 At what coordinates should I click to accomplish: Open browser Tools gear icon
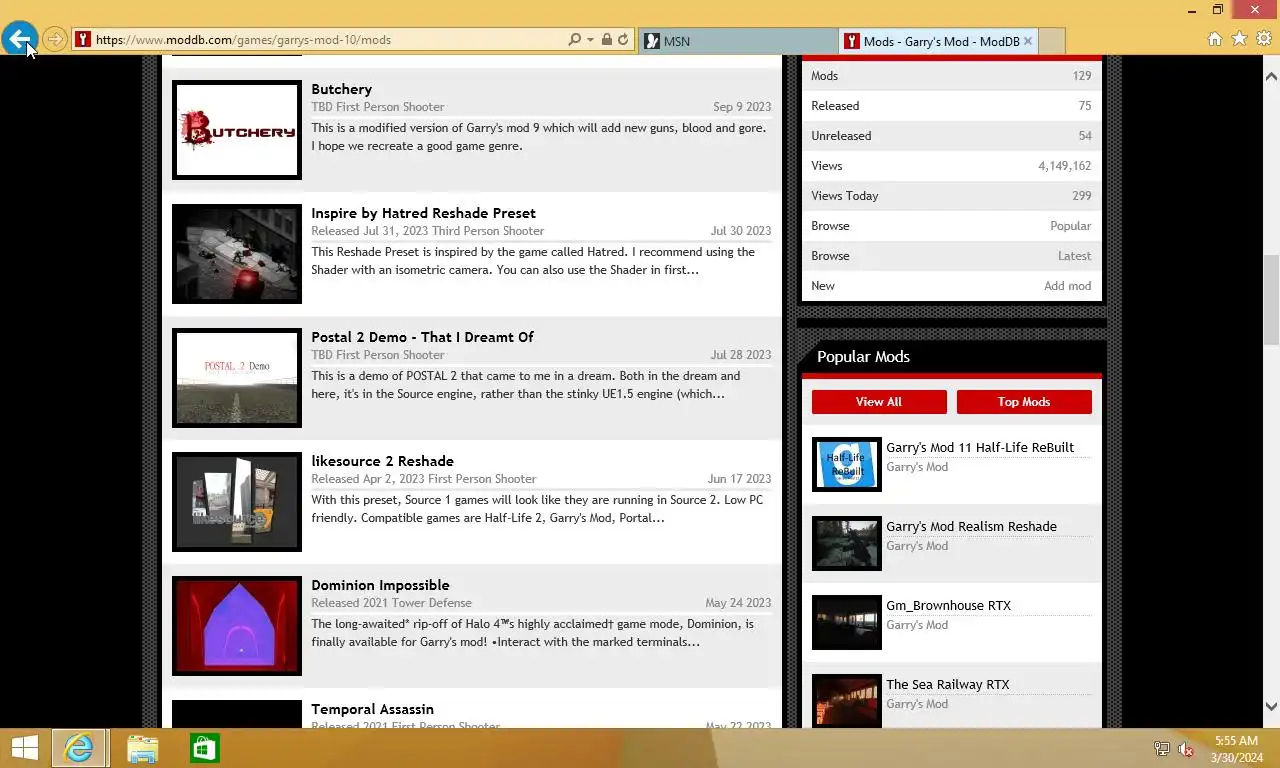click(1264, 39)
